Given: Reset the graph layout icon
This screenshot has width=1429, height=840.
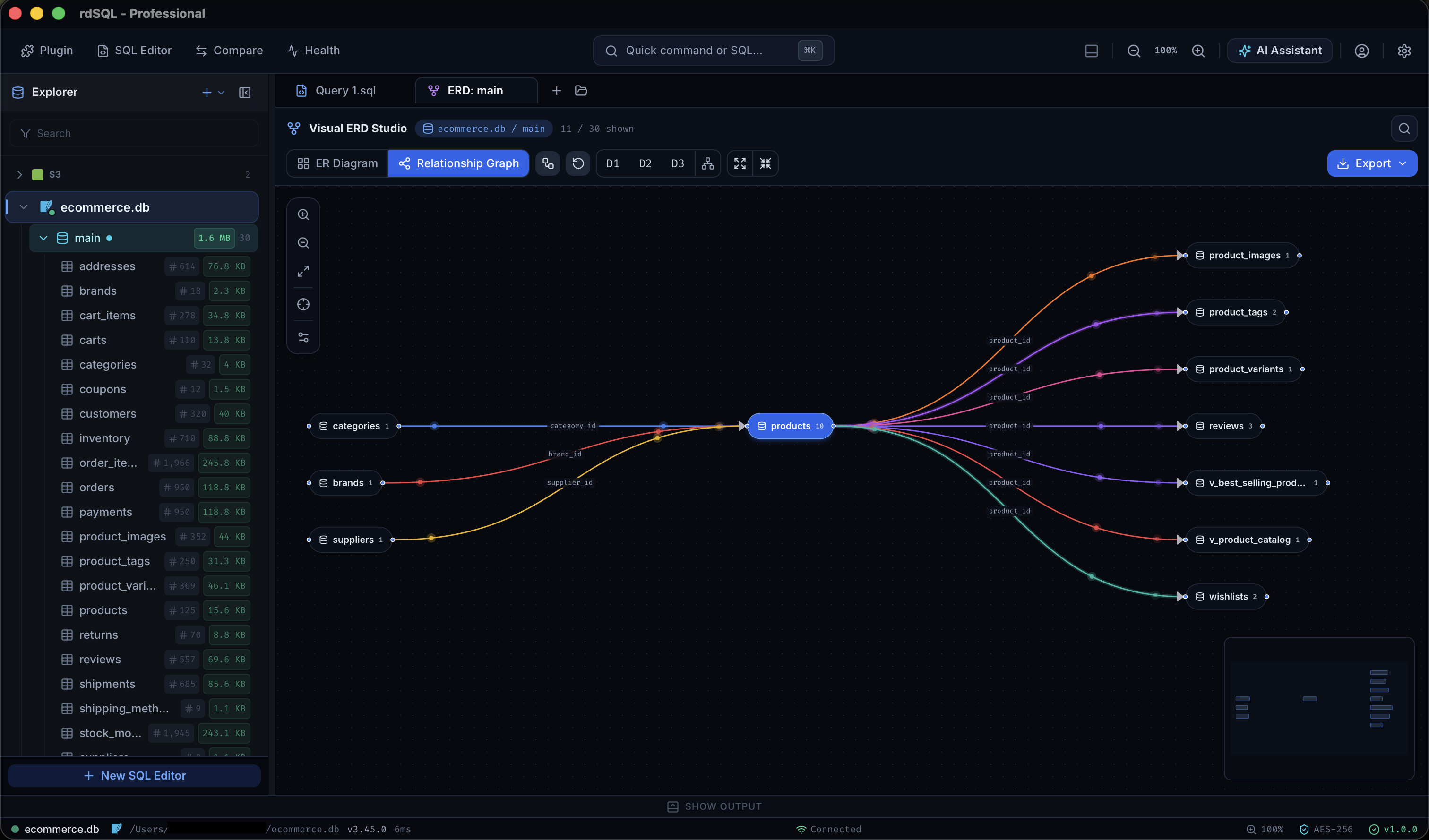Looking at the screenshot, I should tap(578, 163).
